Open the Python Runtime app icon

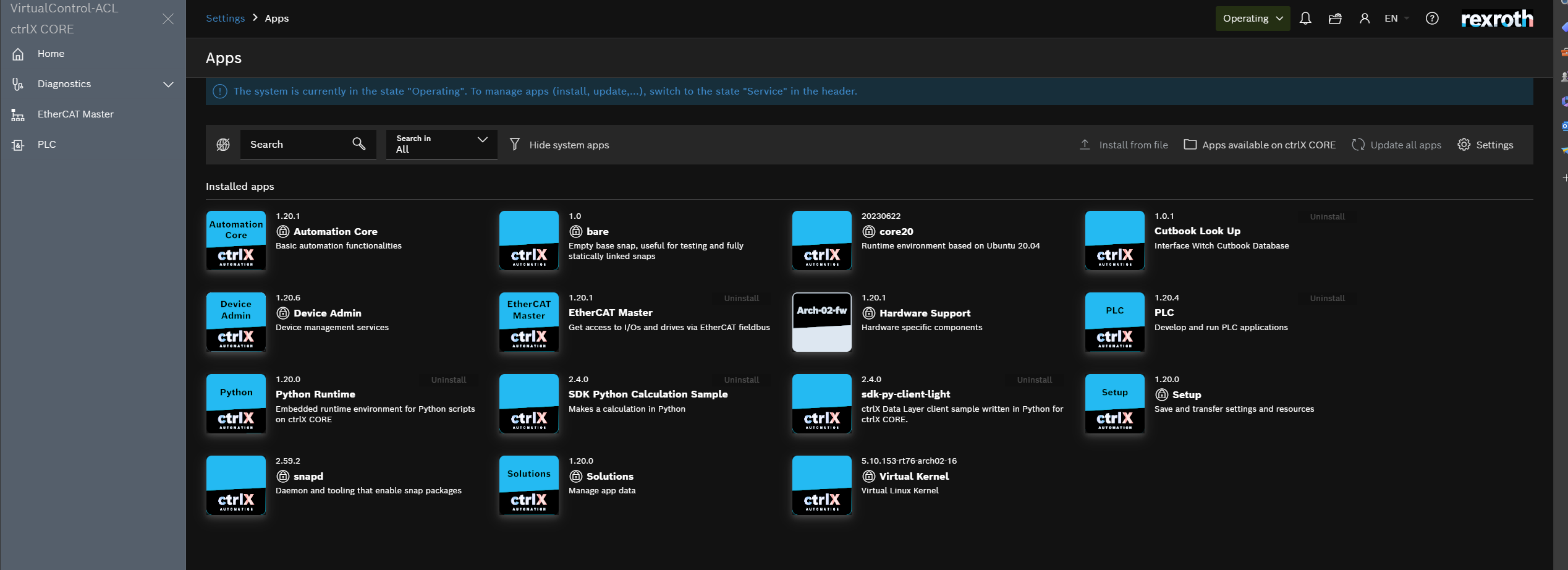pyautogui.click(x=236, y=404)
